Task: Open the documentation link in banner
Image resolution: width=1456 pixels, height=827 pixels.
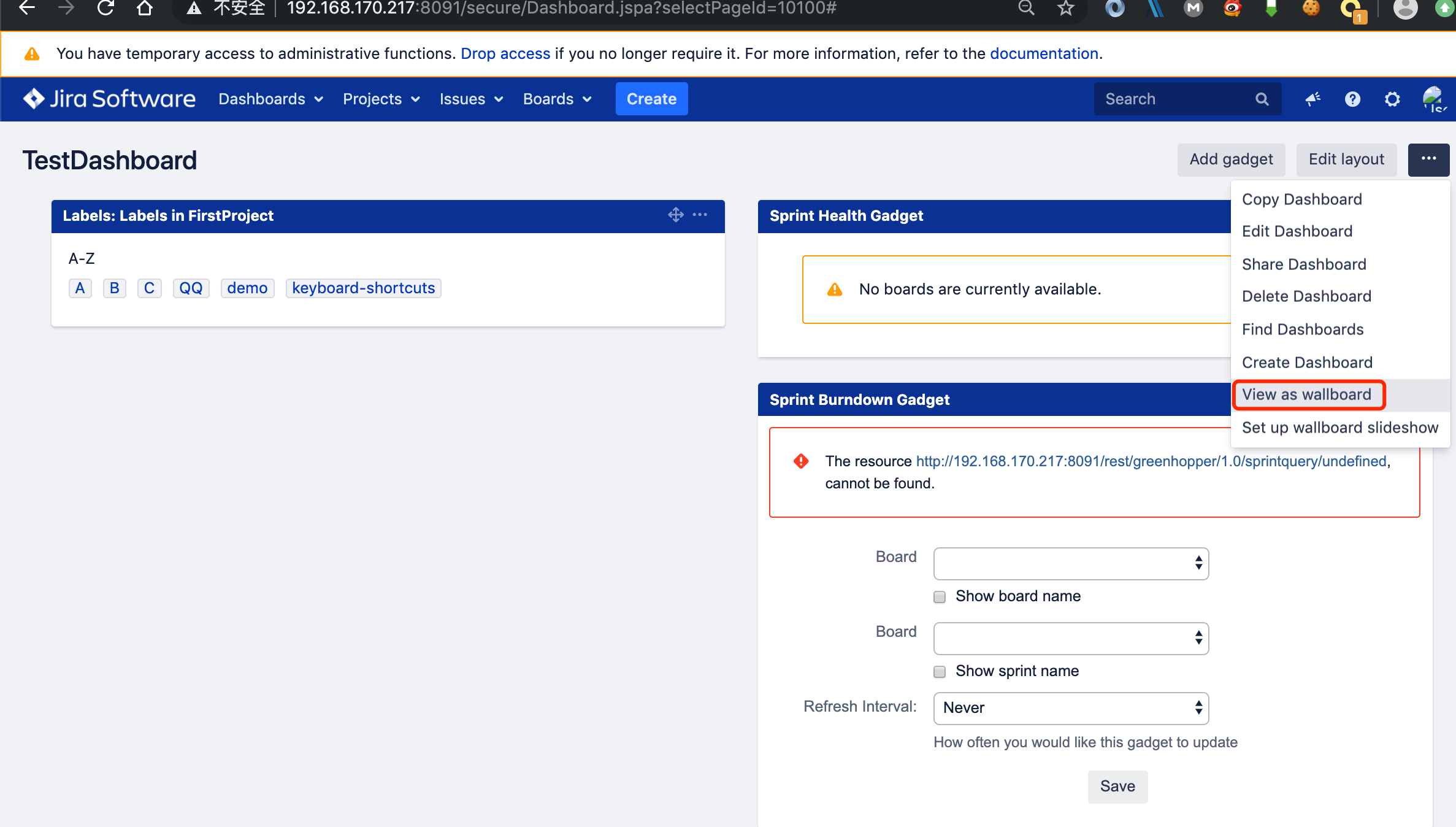Action: (1044, 54)
